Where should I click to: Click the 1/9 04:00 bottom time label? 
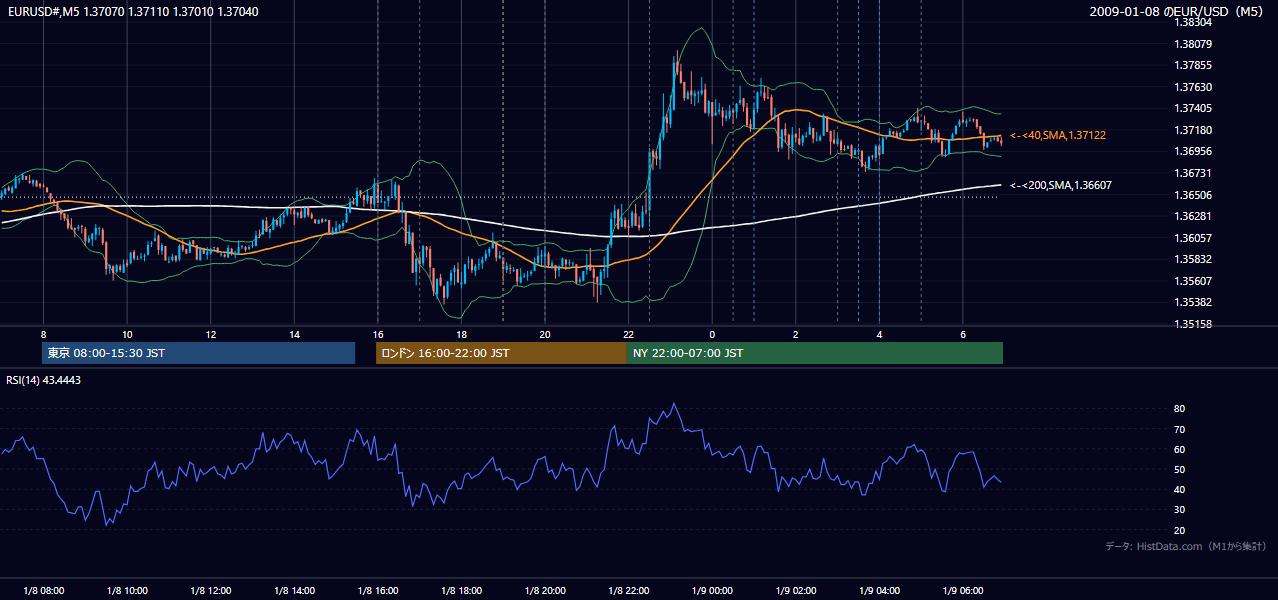879,591
